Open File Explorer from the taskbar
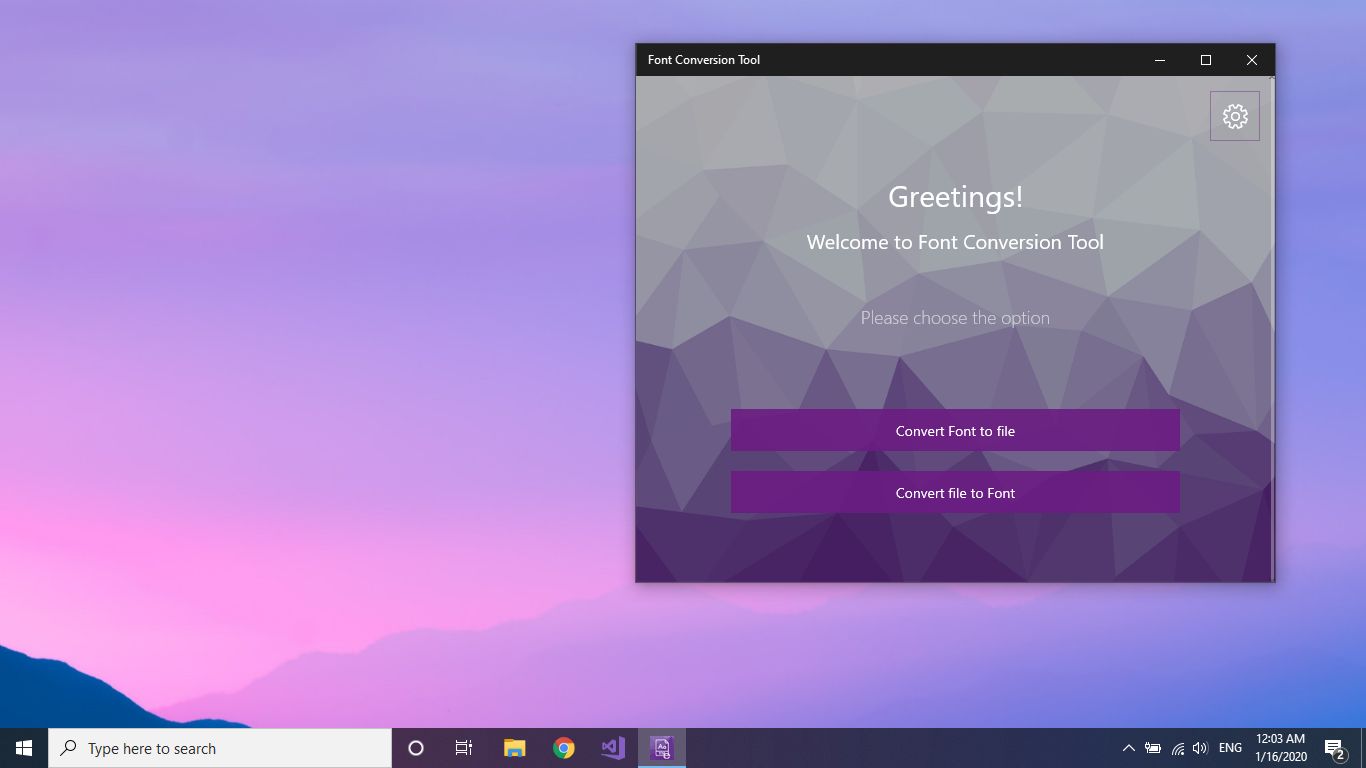The image size is (1366, 768). point(513,747)
